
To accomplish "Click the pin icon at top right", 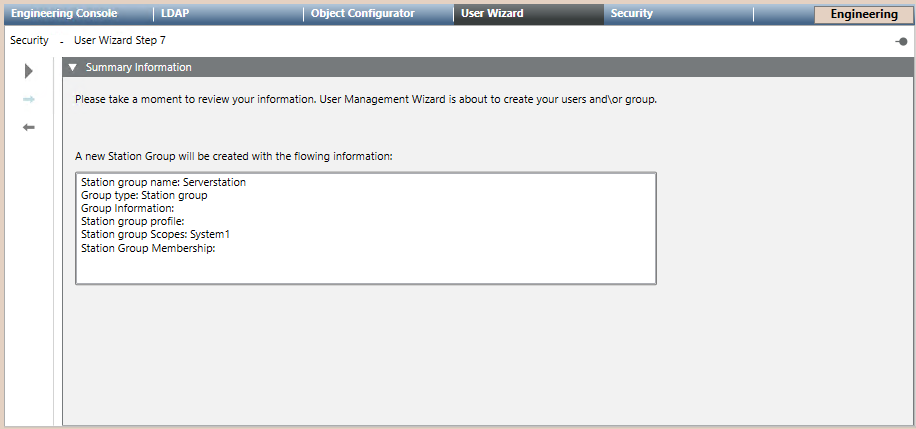I will (x=901, y=41).
